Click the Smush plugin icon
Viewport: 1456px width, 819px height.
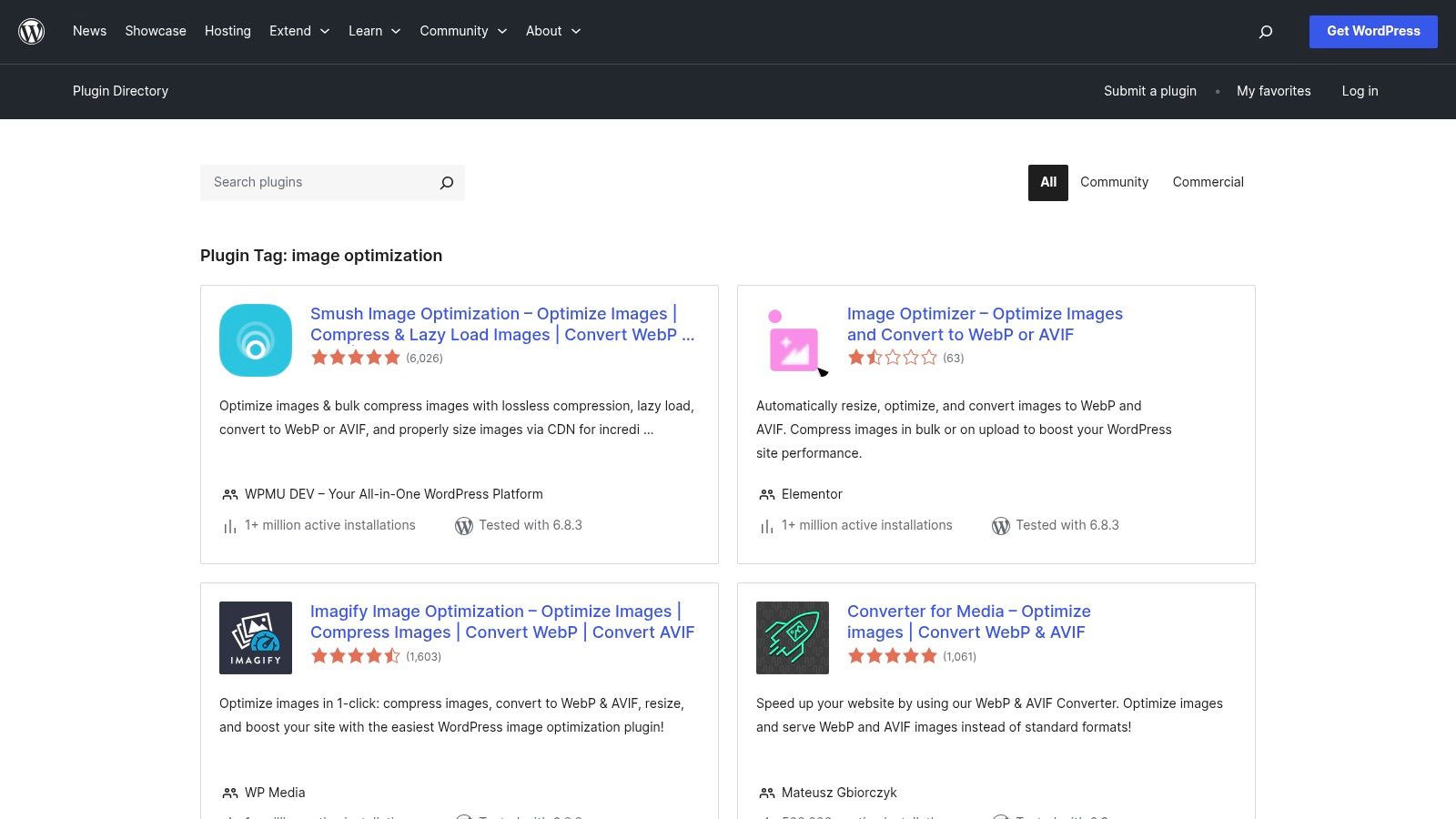click(x=255, y=339)
